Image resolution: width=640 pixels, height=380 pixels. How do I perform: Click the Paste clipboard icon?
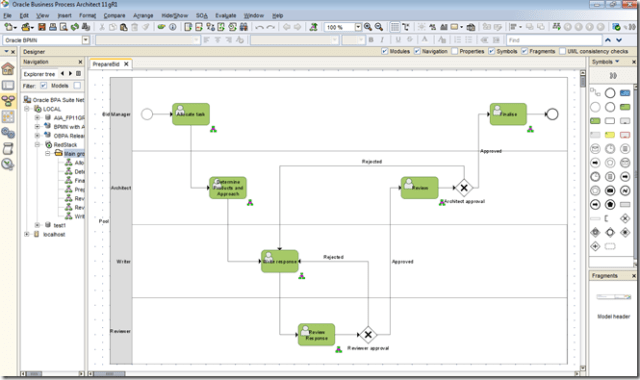point(123,27)
